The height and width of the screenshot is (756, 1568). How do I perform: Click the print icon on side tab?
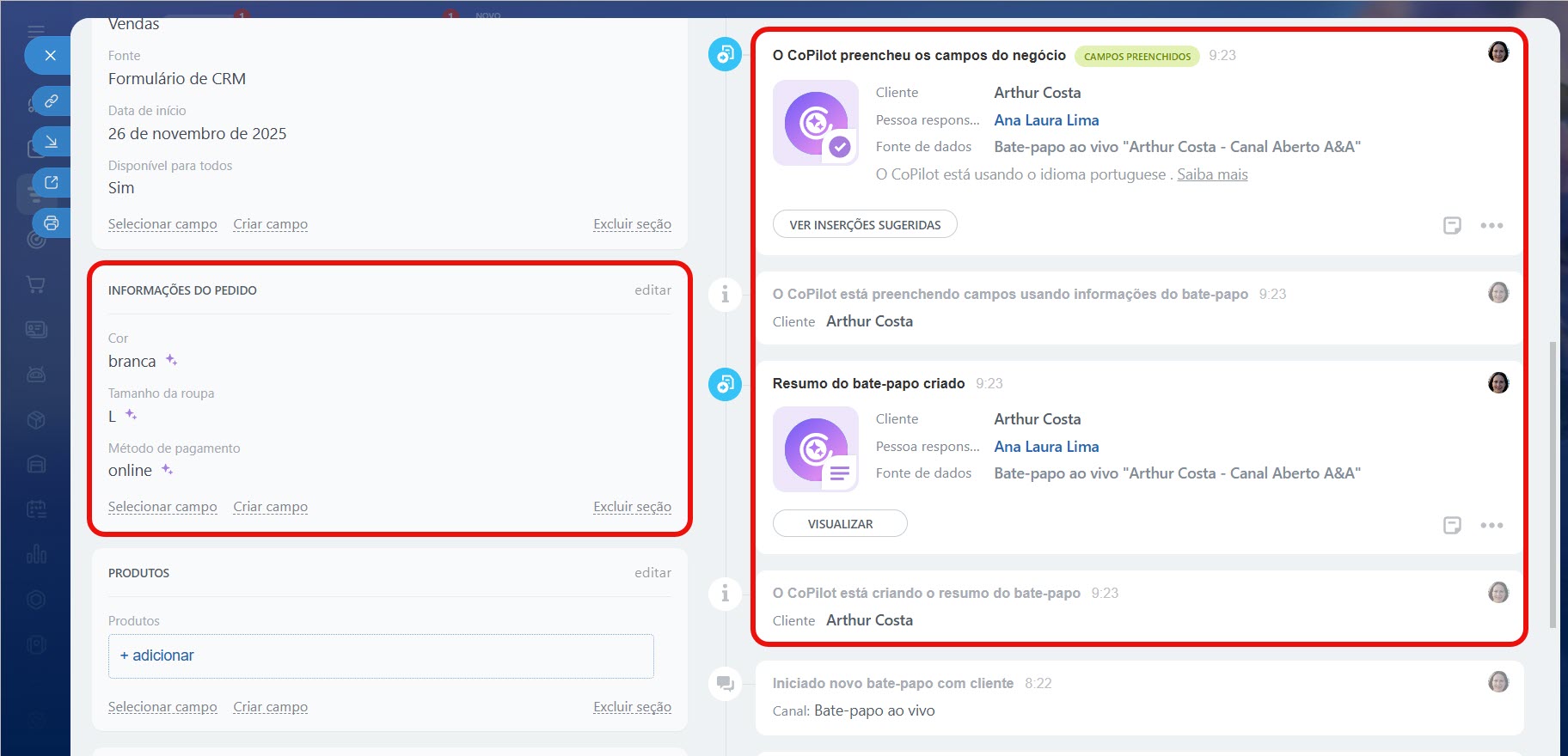(52, 223)
